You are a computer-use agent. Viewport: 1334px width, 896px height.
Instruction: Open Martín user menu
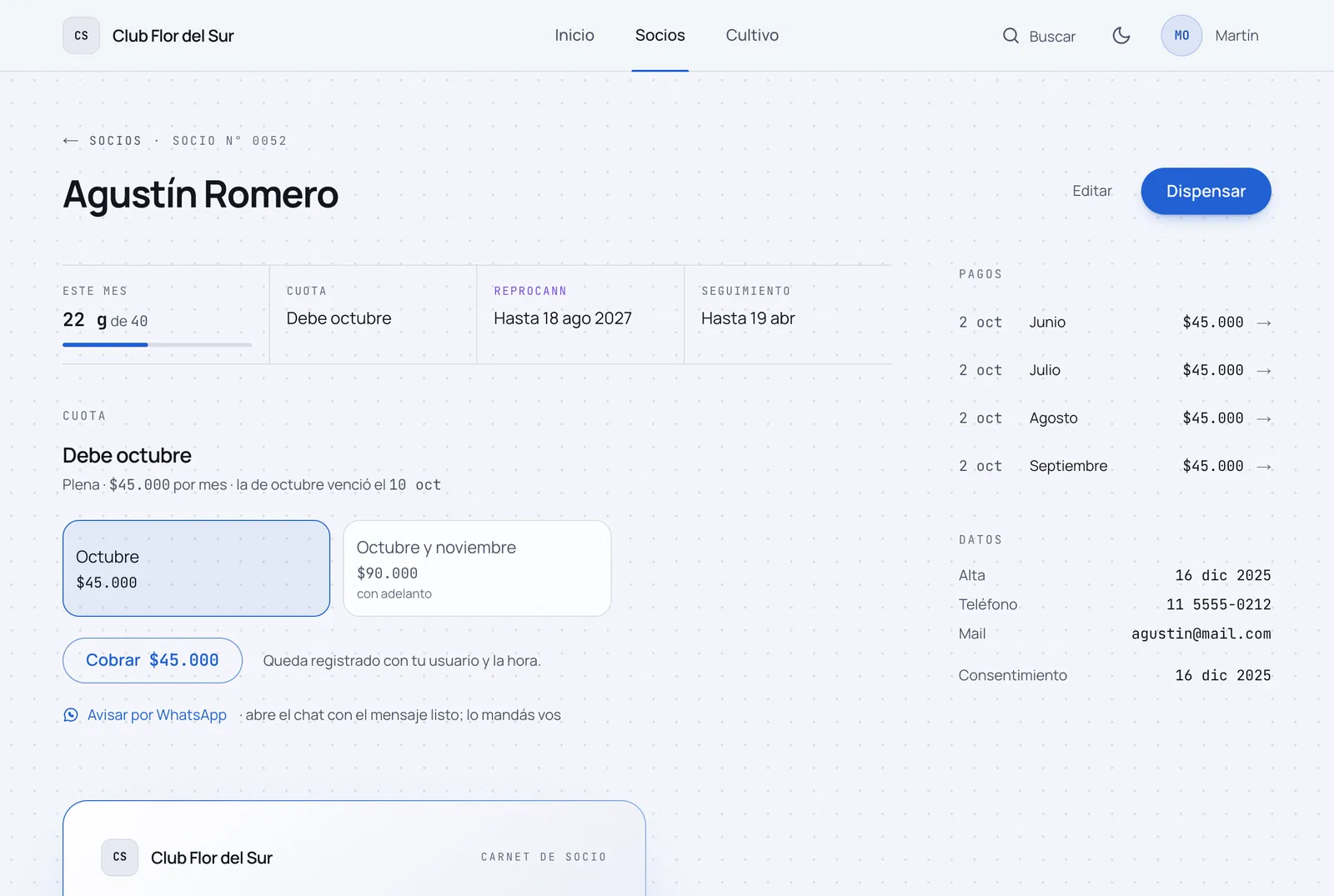(x=1236, y=36)
